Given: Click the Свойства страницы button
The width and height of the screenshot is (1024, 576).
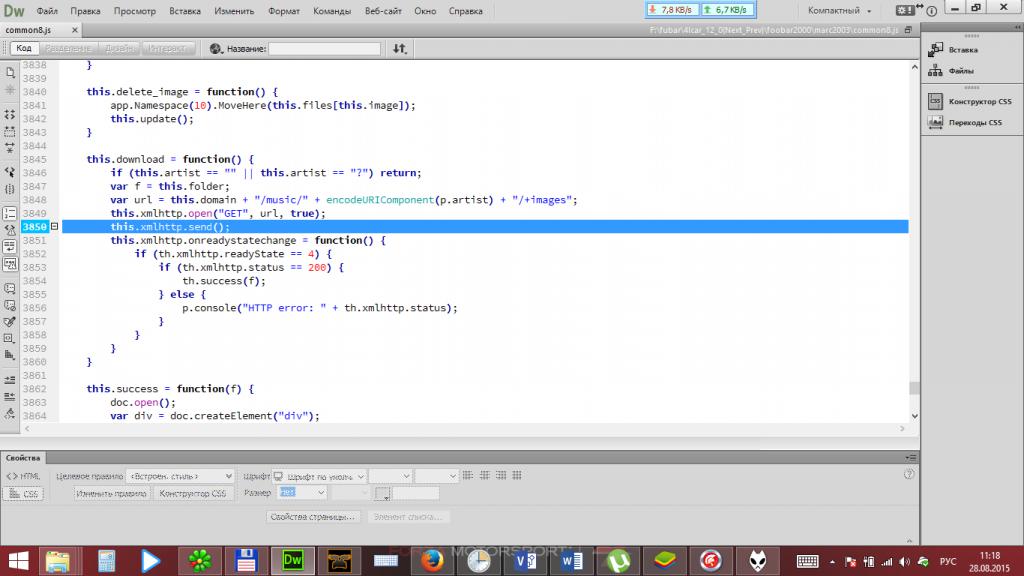Looking at the screenshot, I should point(313,517).
